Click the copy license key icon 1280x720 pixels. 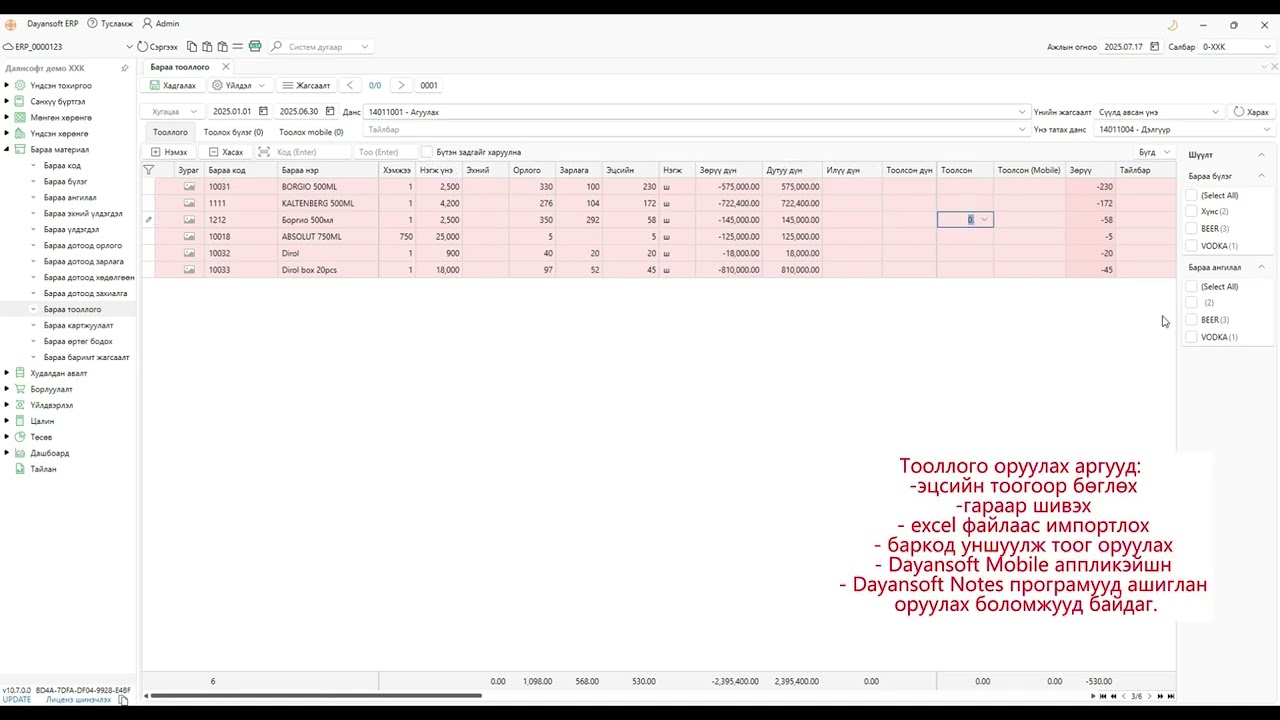[x=123, y=700]
